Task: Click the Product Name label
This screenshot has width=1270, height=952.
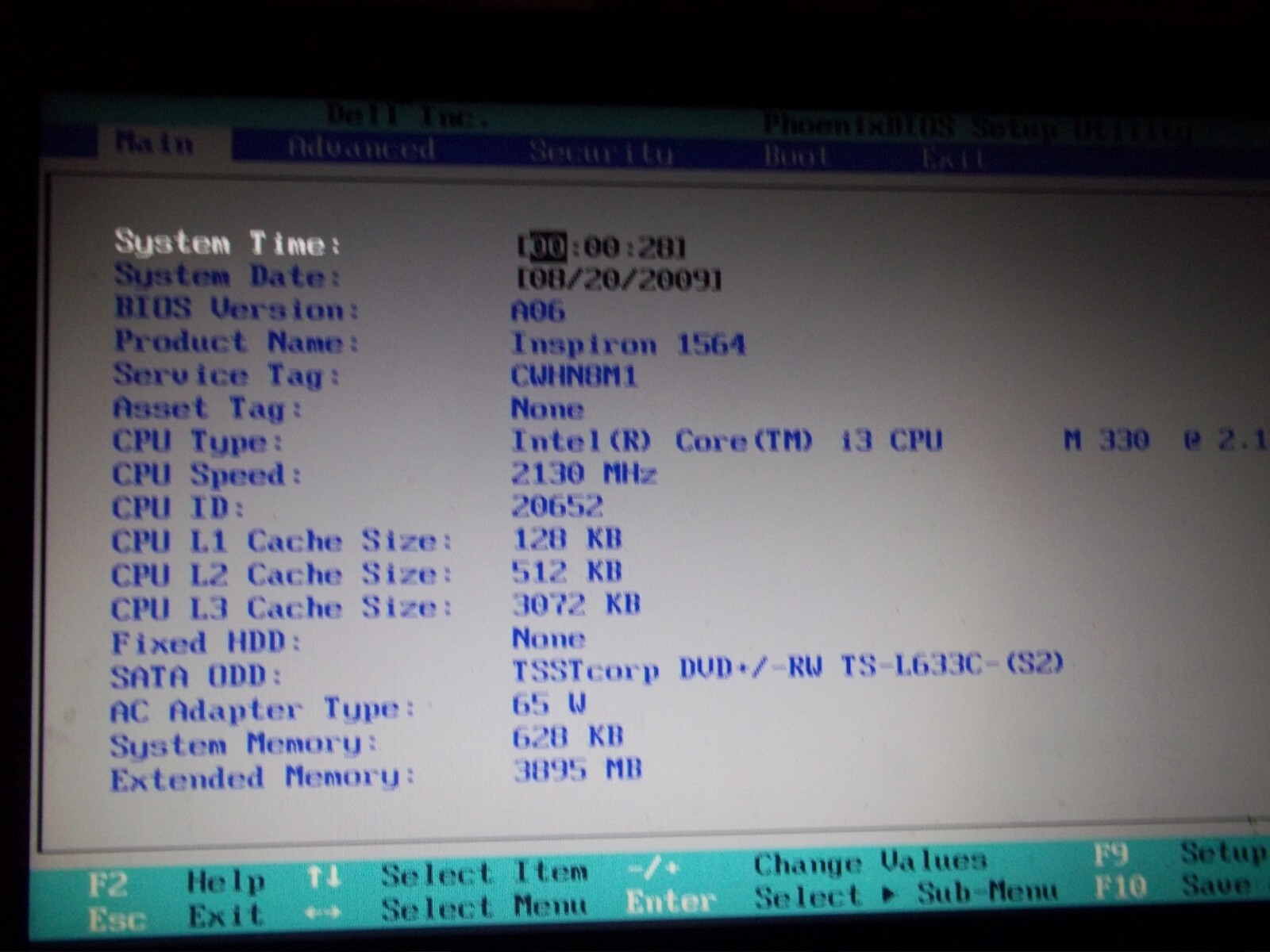Action: pos(237,341)
